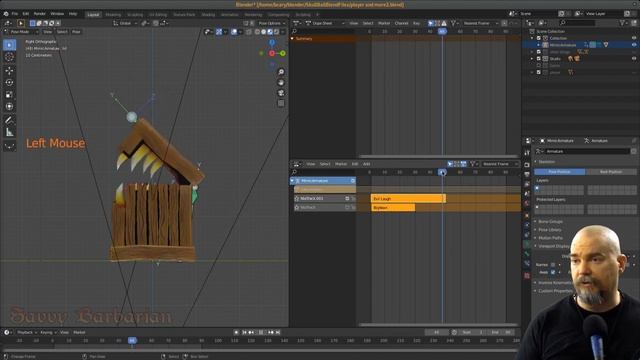
Task: Select the Evil Laugh NLA strip
Action: (x=408, y=199)
